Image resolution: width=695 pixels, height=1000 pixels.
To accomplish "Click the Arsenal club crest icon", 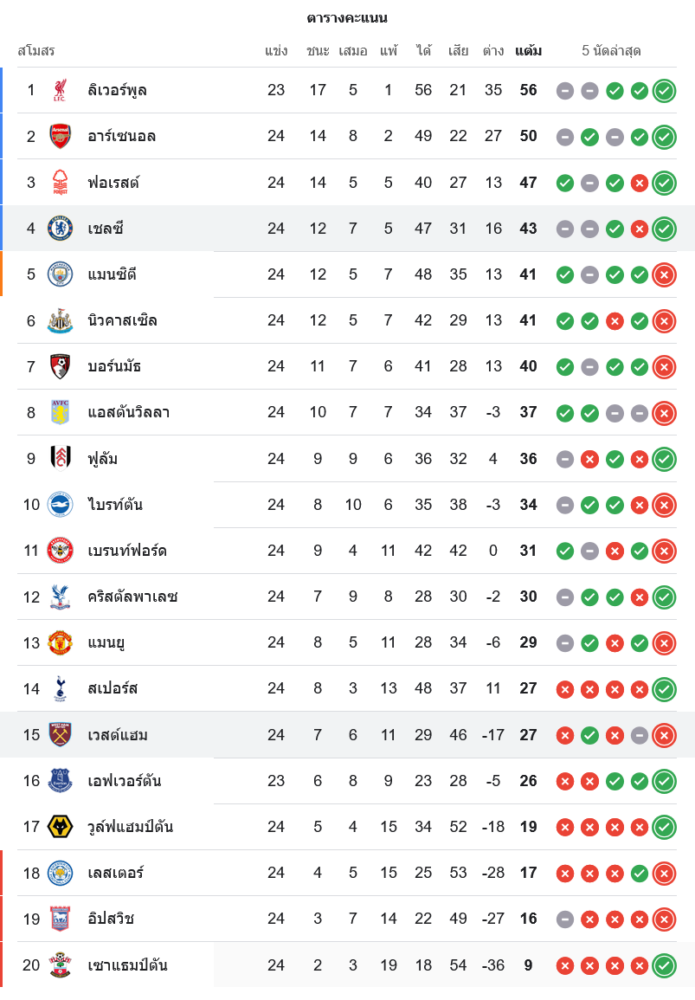I will (x=60, y=136).
